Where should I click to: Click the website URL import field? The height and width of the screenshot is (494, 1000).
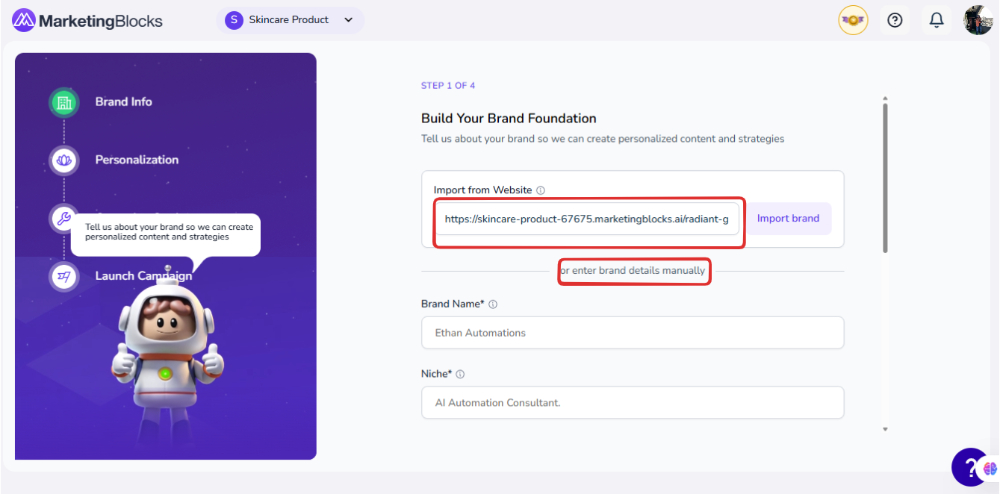[x=587, y=219]
